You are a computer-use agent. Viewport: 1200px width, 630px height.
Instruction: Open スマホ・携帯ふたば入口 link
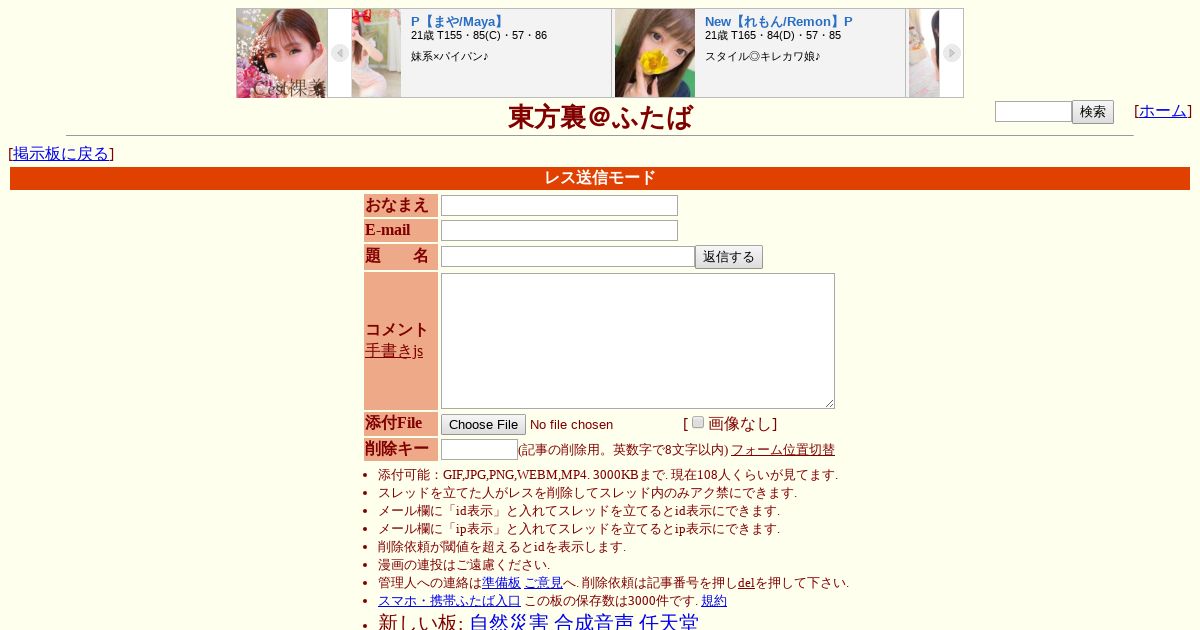(x=449, y=601)
